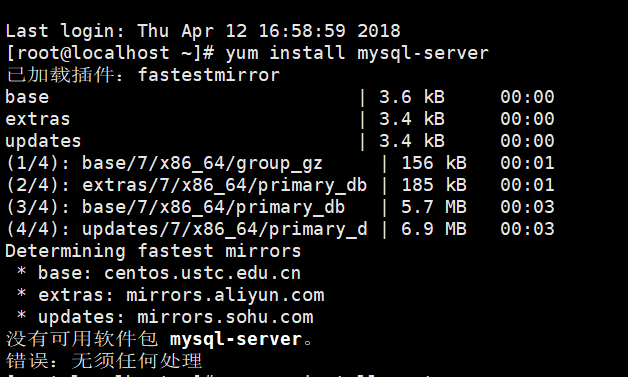The width and height of the screenshot is (628, 377).
Task: Click the base/7/x86_64/group_gz download line
Action: point(280,163)
